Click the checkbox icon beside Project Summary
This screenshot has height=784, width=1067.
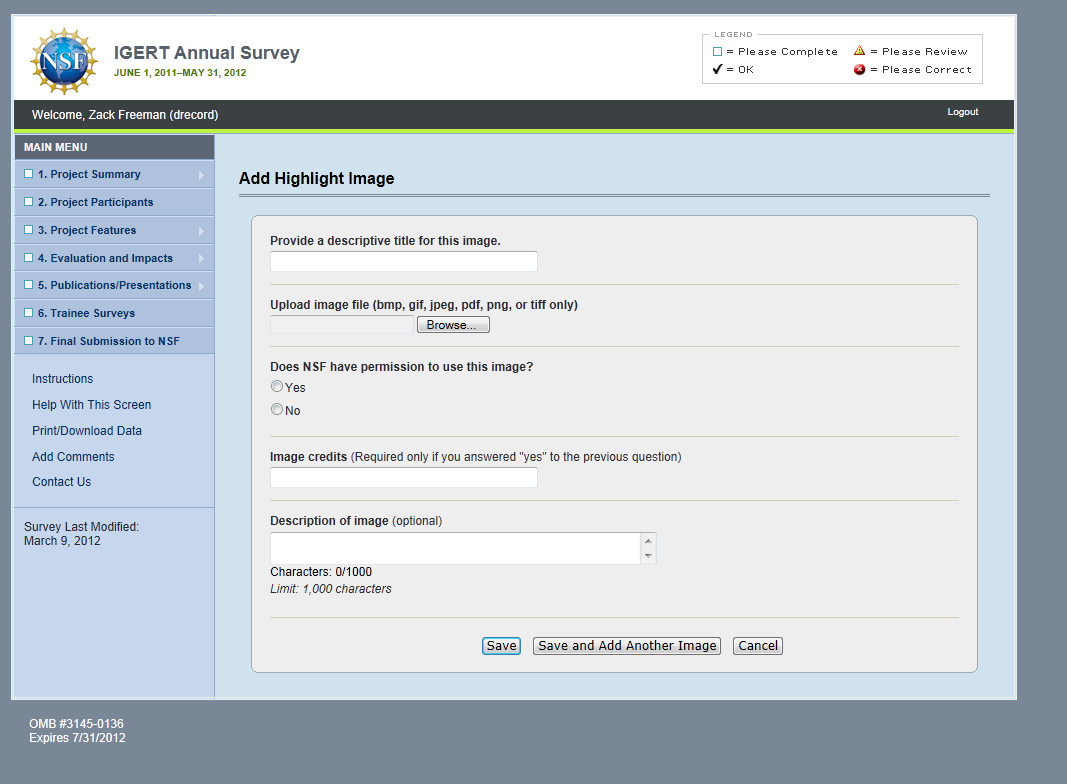(29, 174)
